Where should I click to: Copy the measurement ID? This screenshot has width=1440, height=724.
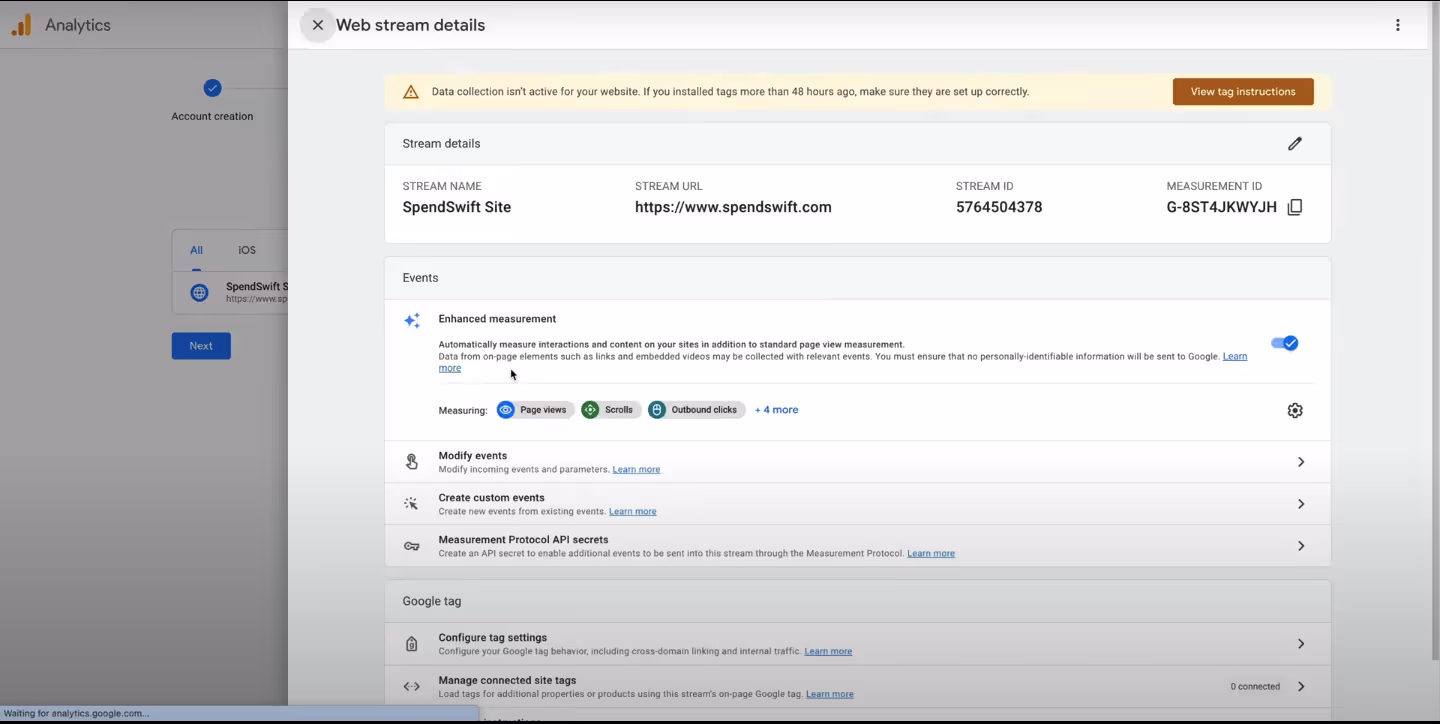[1295, 208]
